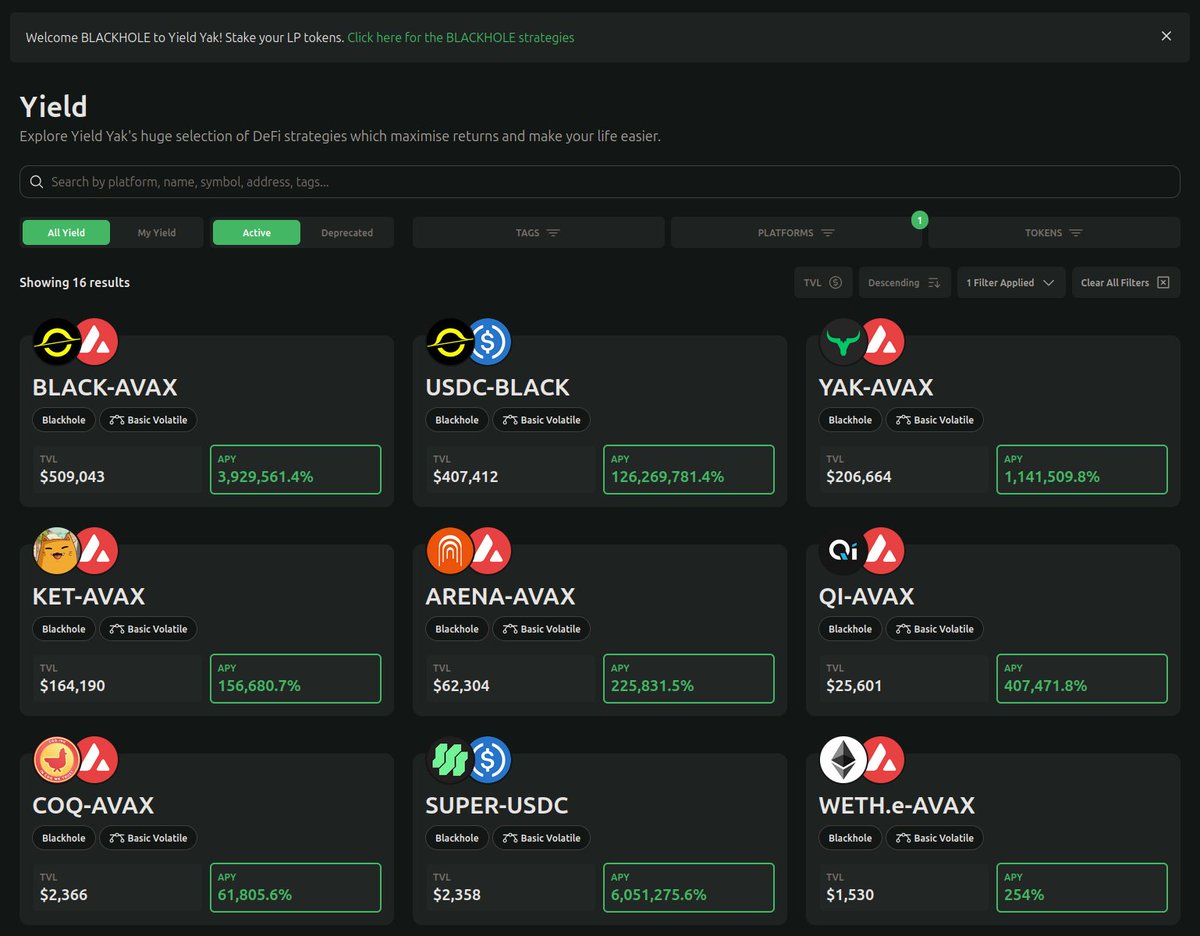
Task: Switch to My Yield view
Action: coord(156,233)
